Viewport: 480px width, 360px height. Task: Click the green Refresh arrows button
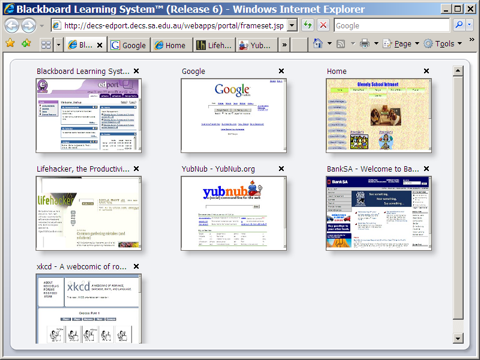tap(308, 25)
